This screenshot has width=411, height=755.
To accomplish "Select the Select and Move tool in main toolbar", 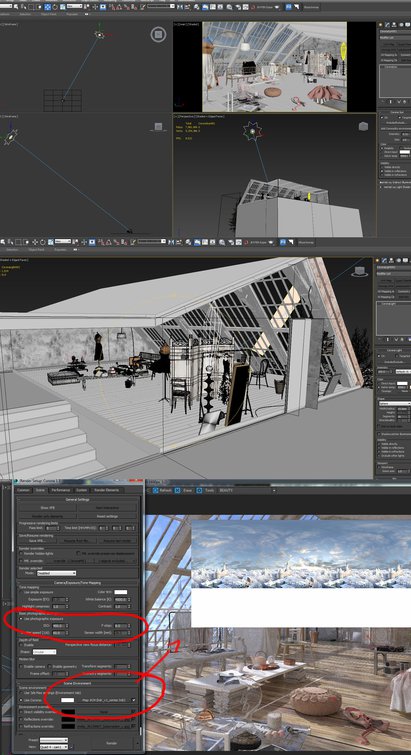I will click(x=47, y=7).
